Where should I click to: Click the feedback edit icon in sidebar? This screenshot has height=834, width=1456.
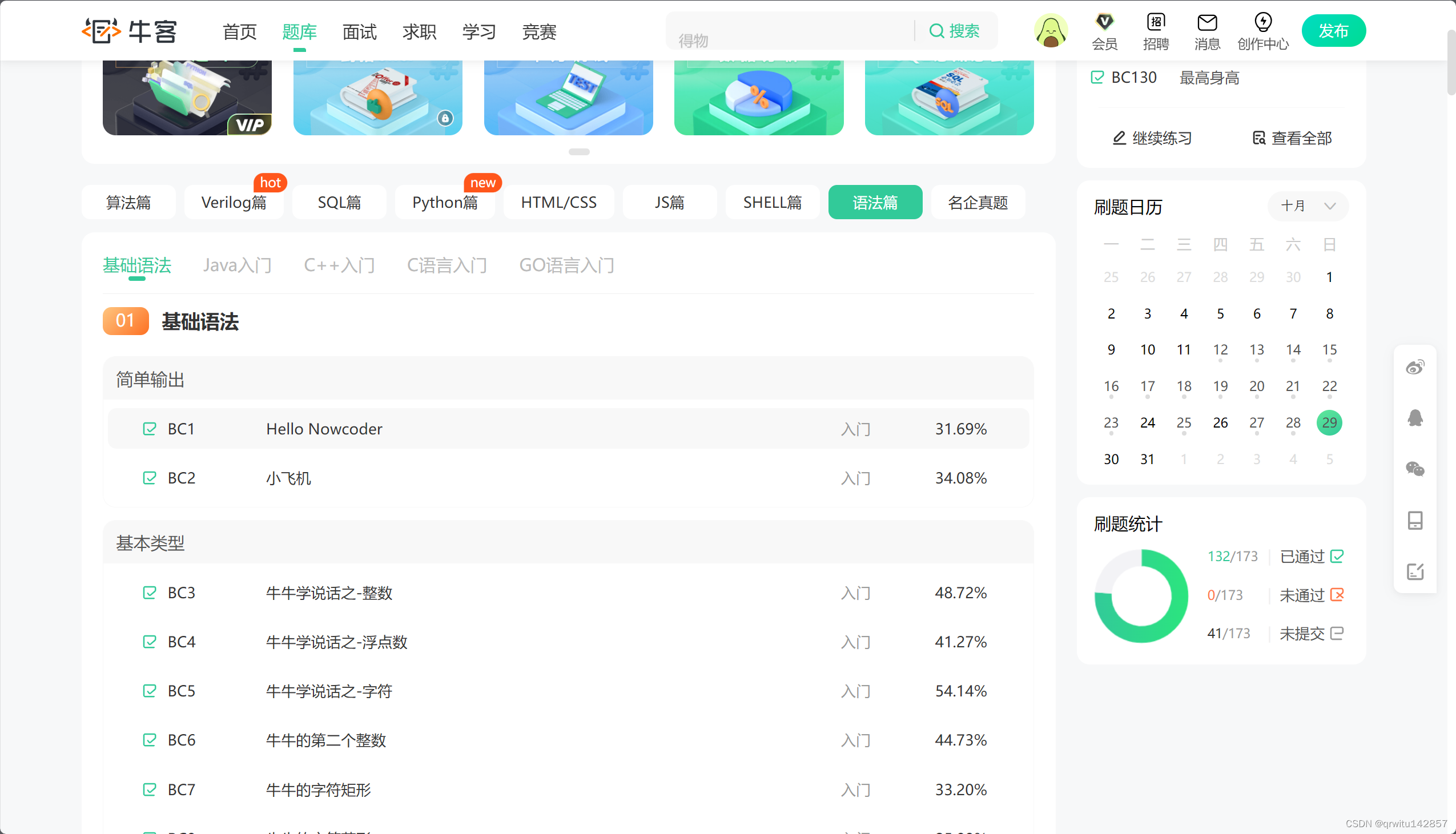1414,571
